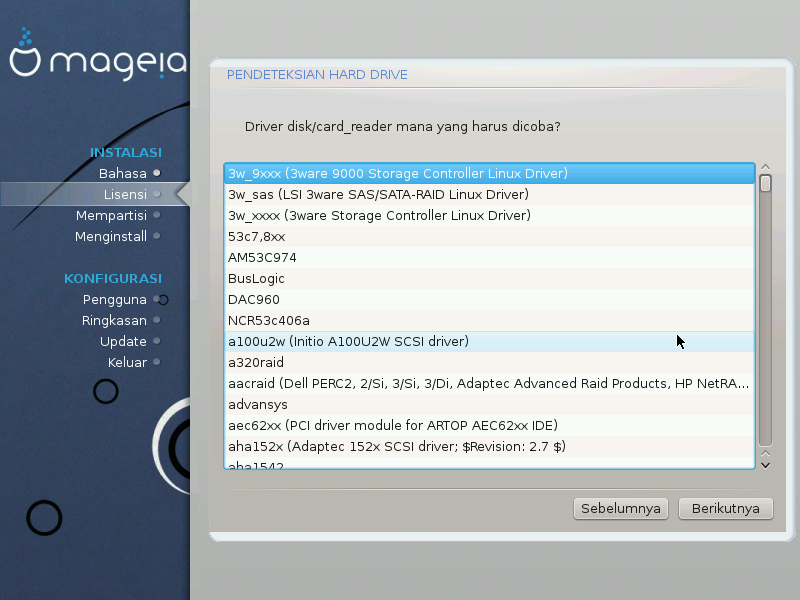
Task: Select the advansys driver
Action: click(489, 404)
